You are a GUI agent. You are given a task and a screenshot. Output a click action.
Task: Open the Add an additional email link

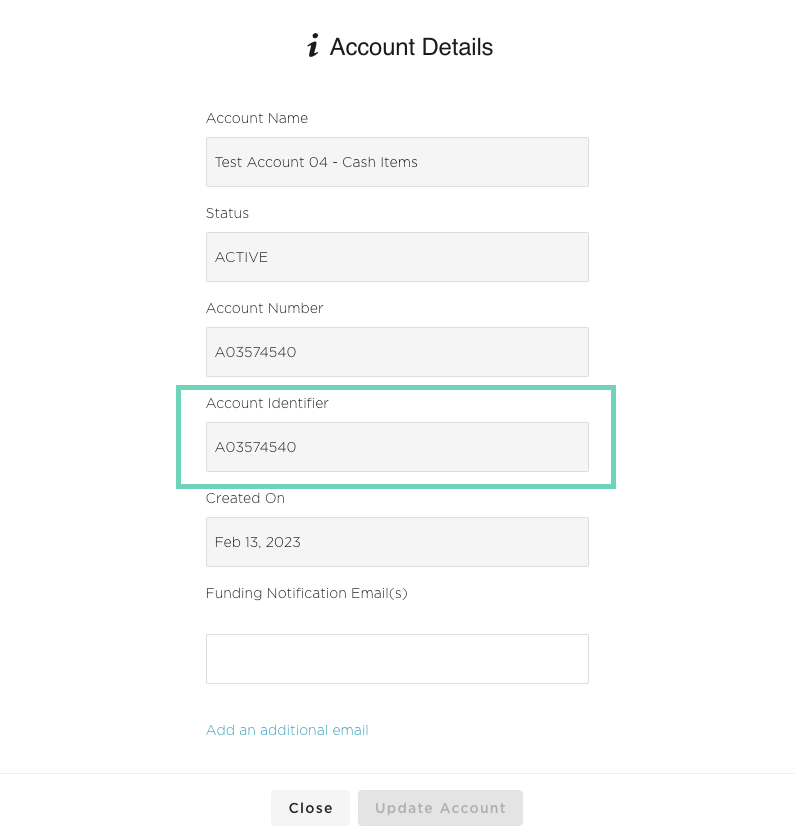(287, 730)
